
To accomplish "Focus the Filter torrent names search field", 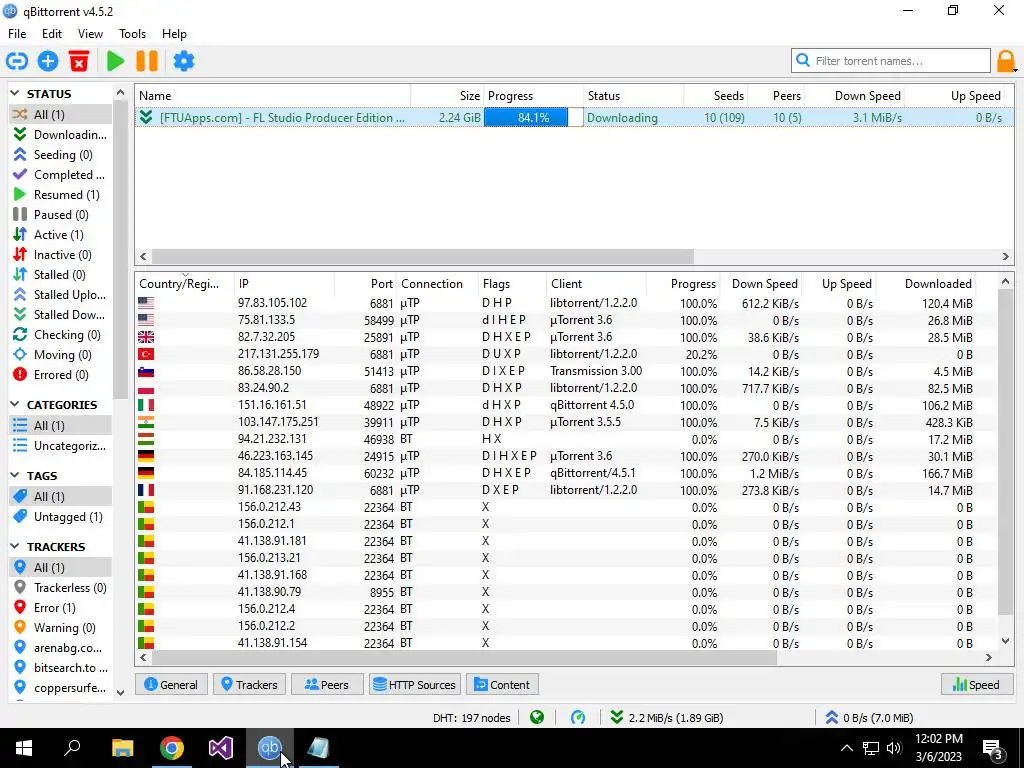I will click(x=891, y=61).
